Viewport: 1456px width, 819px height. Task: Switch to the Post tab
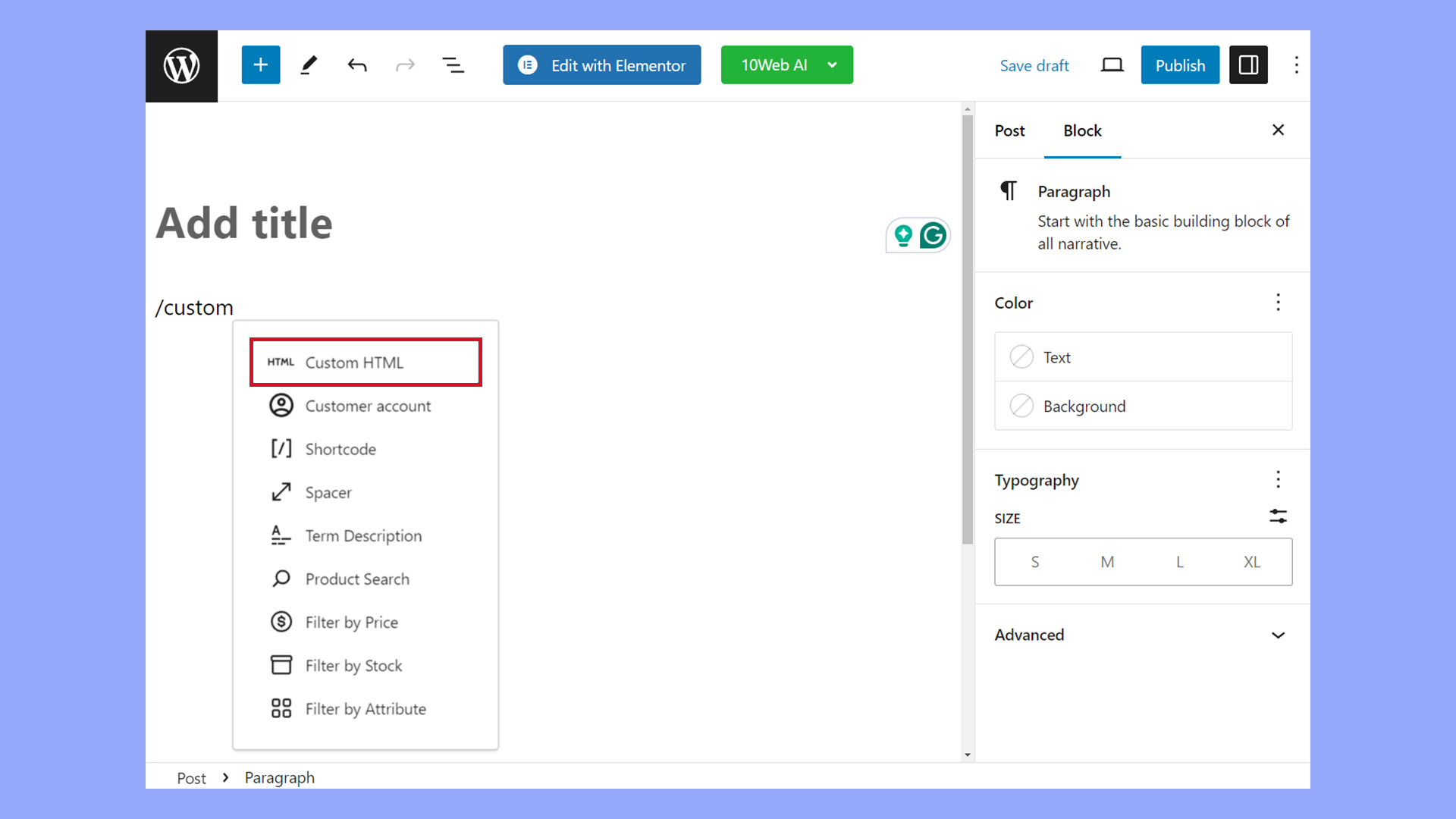(1009, 130)
